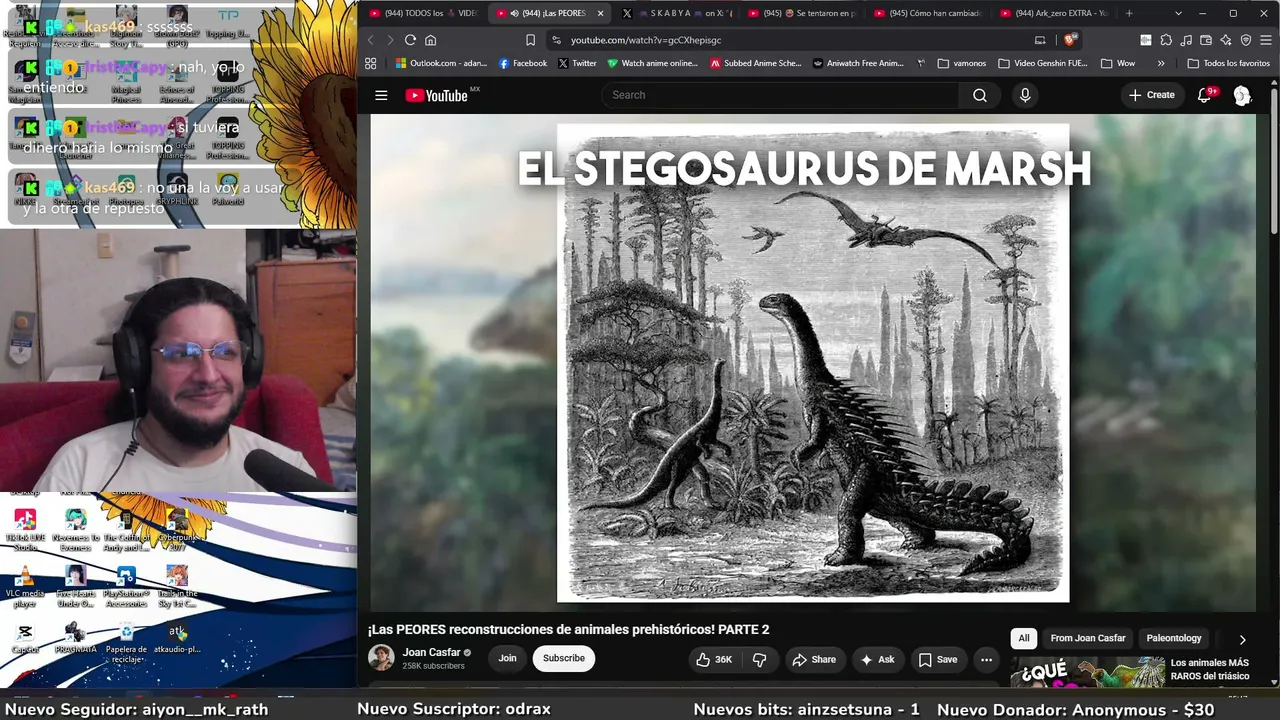Image resolution: width=1280 pixels, height=720 pixels.
Task: Open the Papelera de reciclaje icon
Action: pos(126,642)
